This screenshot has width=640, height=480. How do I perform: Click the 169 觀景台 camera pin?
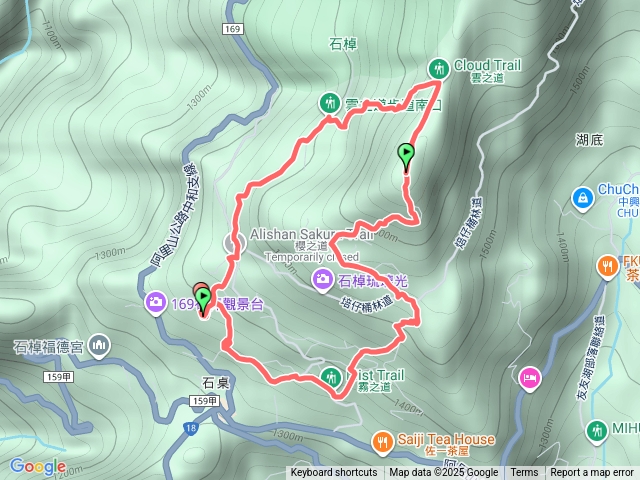click(156, 303)
